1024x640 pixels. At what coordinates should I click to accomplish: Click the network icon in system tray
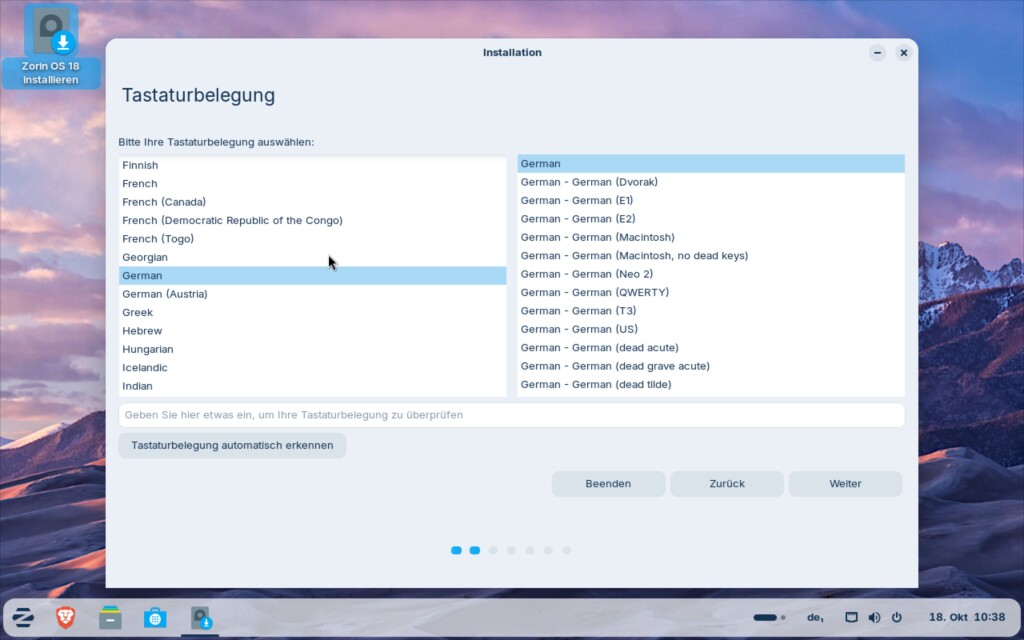[851, 618]
